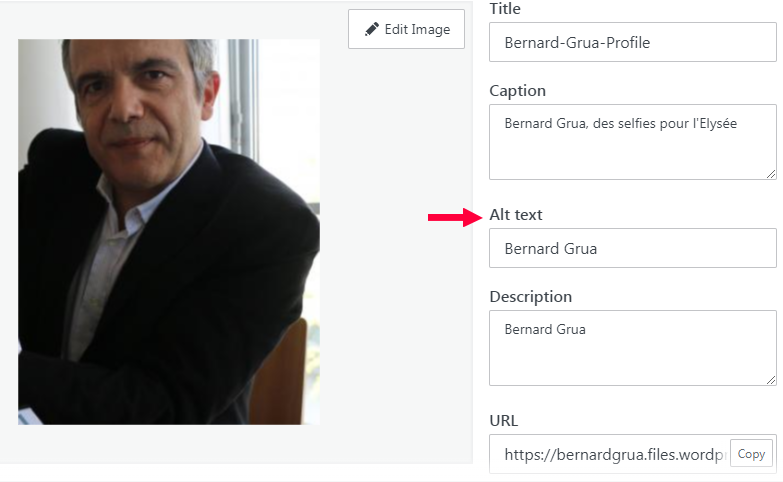This screenshot has height=482, width=783.
Task: Click the 'Description' label
Action: tap(530, 297)
